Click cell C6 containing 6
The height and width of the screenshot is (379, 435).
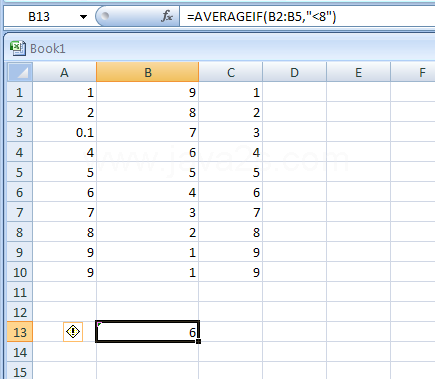pyautogui.click(x=231, y=192)
